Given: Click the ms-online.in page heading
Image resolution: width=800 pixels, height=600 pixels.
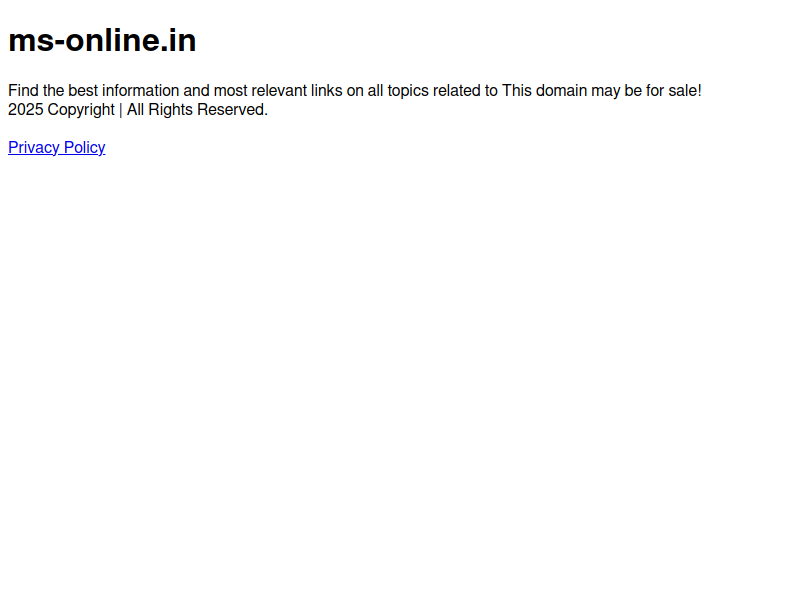Looking at the screenshot, I should tap(102, 40).
